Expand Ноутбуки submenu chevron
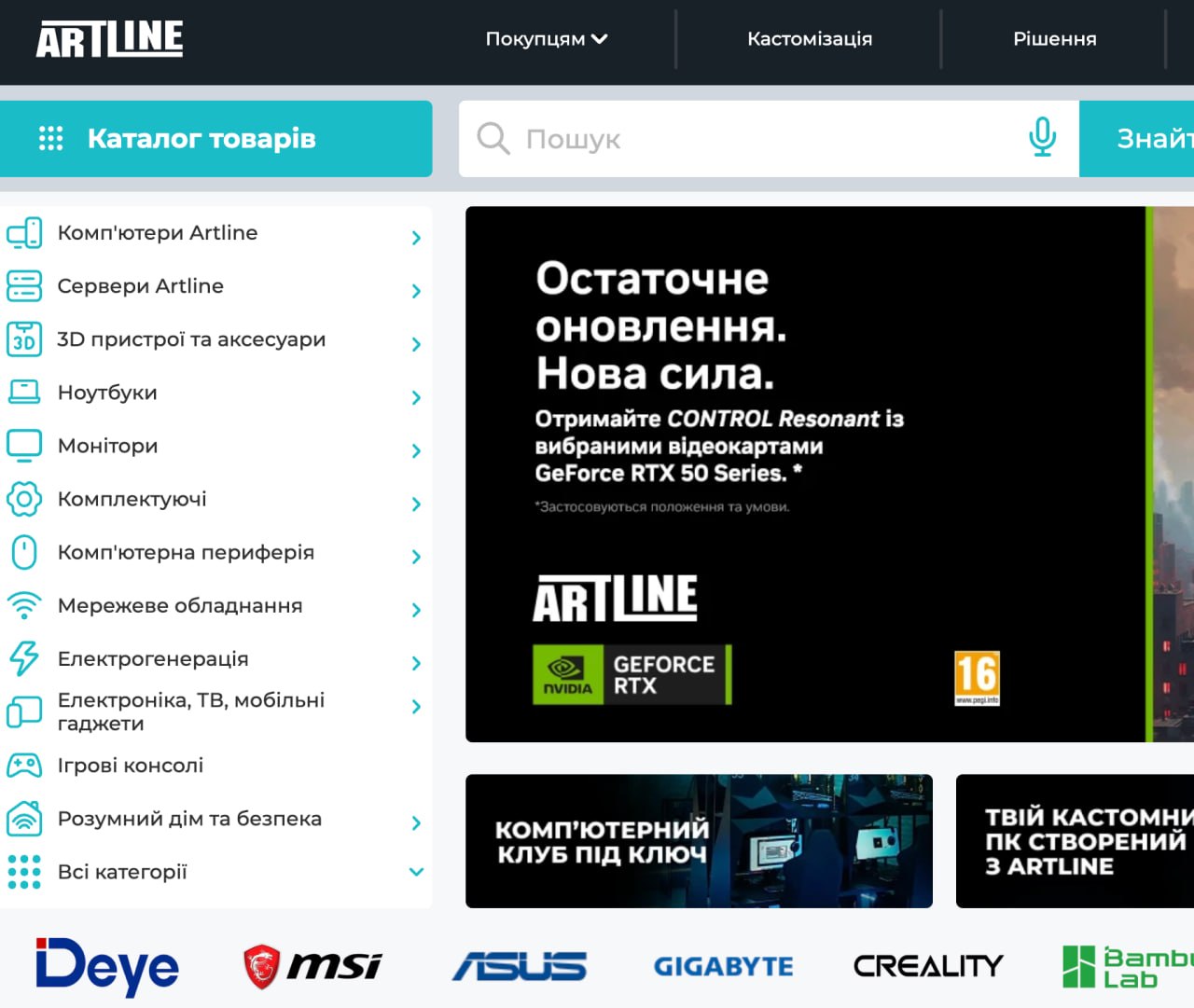This screenshot has height=1008, width=1194. coord(417,397)
